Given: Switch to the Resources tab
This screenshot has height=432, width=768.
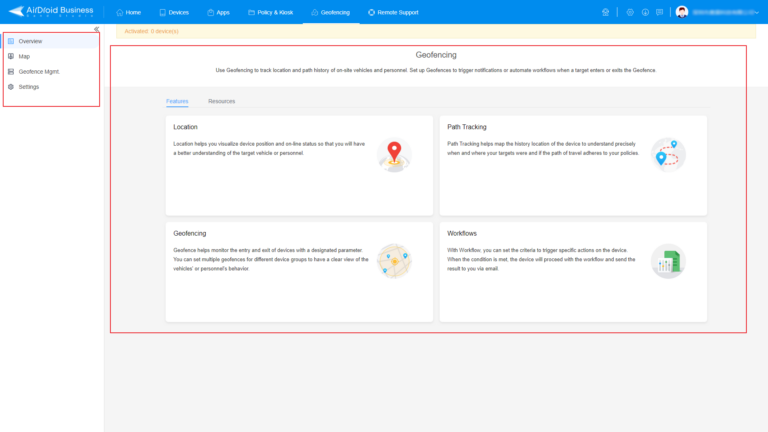Looking at the screenshot, I should (x=221, y=102).
